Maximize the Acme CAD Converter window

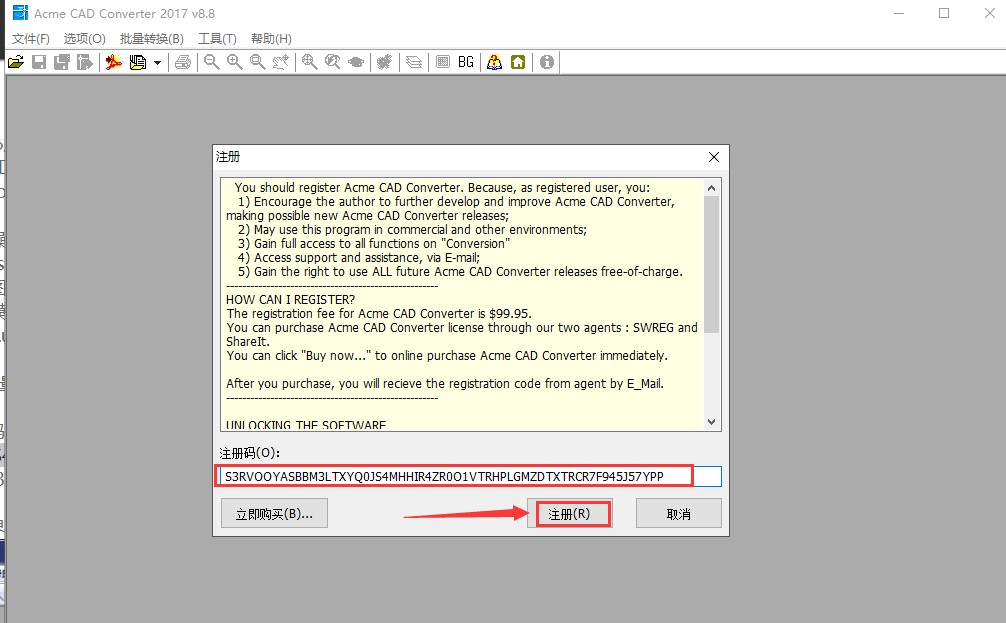(x=944, y=13)
